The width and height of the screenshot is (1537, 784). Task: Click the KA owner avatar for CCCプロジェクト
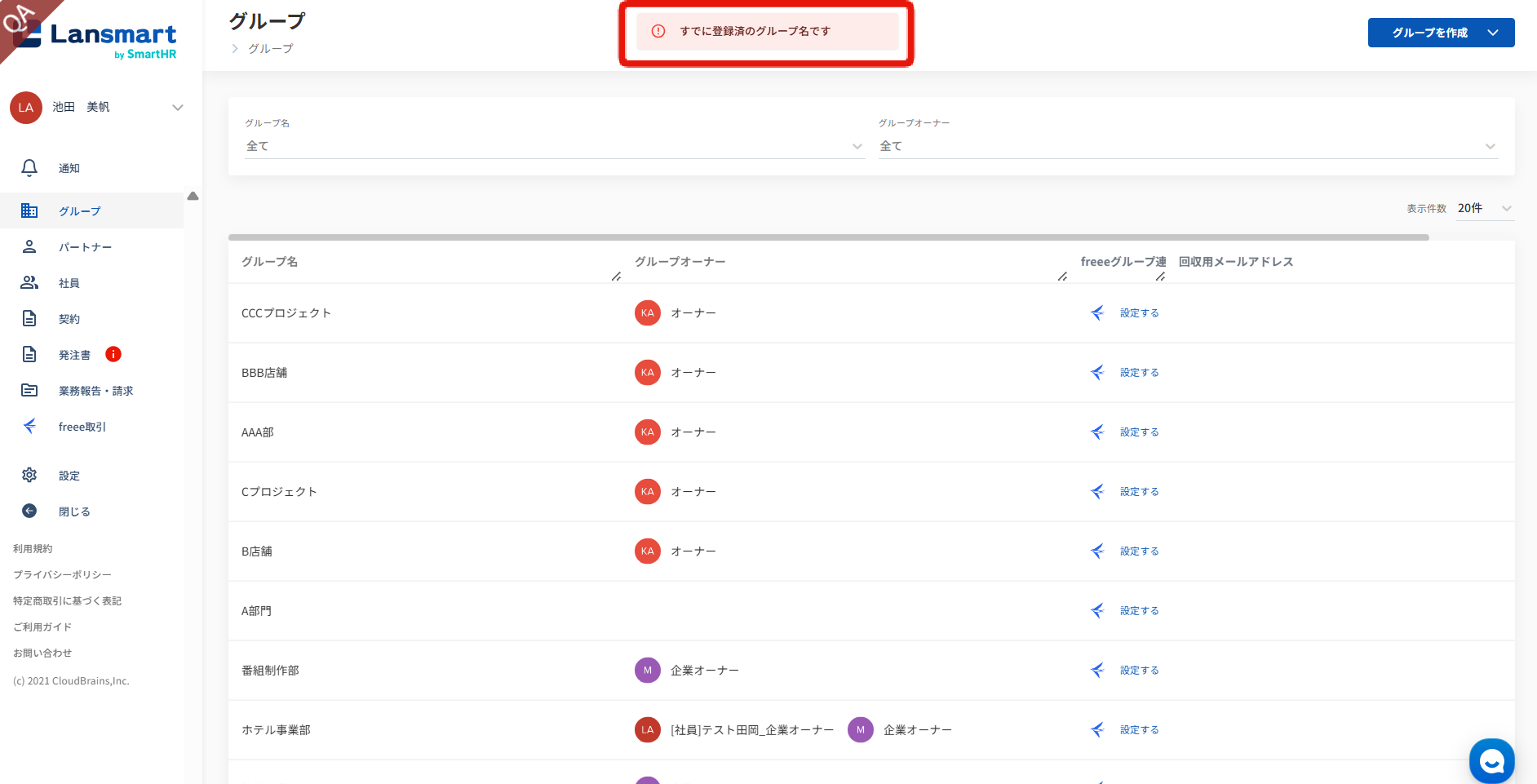point(647,313)
